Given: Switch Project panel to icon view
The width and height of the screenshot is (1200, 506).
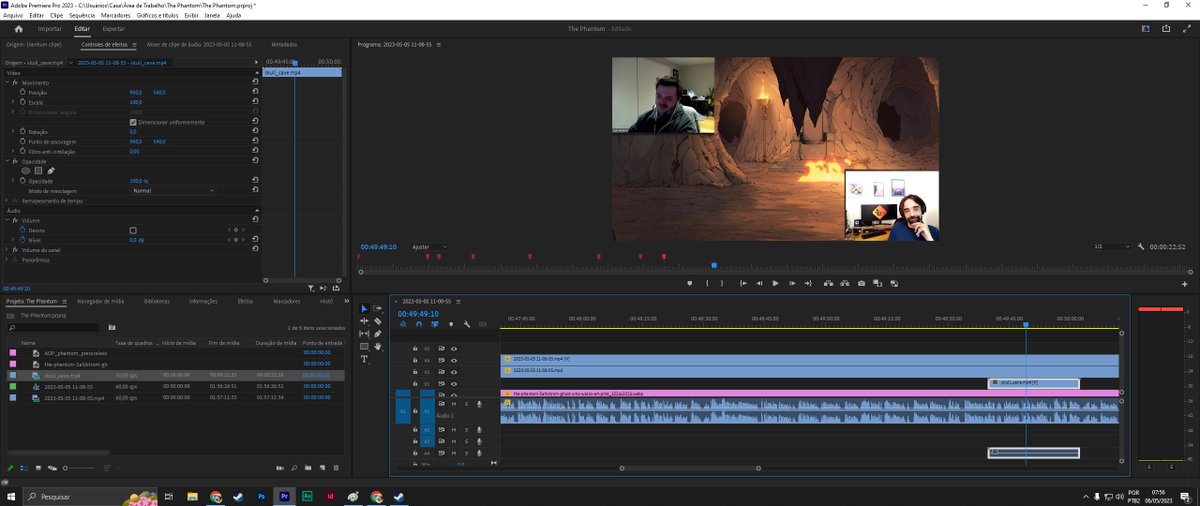Looking at the screenshot, I should (x=38, y=468).
